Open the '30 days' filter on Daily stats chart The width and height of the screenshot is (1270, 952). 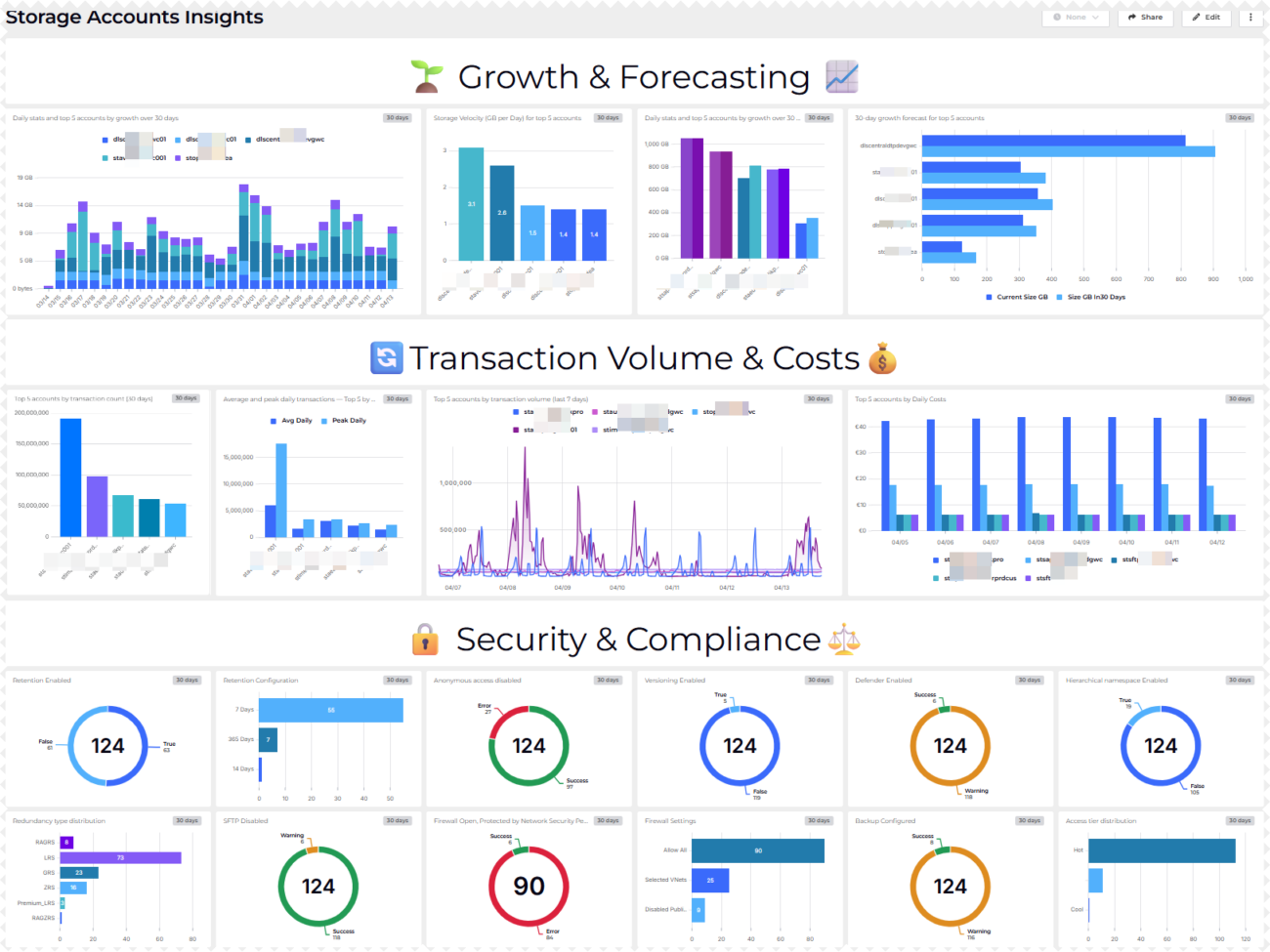click(397, 117)
